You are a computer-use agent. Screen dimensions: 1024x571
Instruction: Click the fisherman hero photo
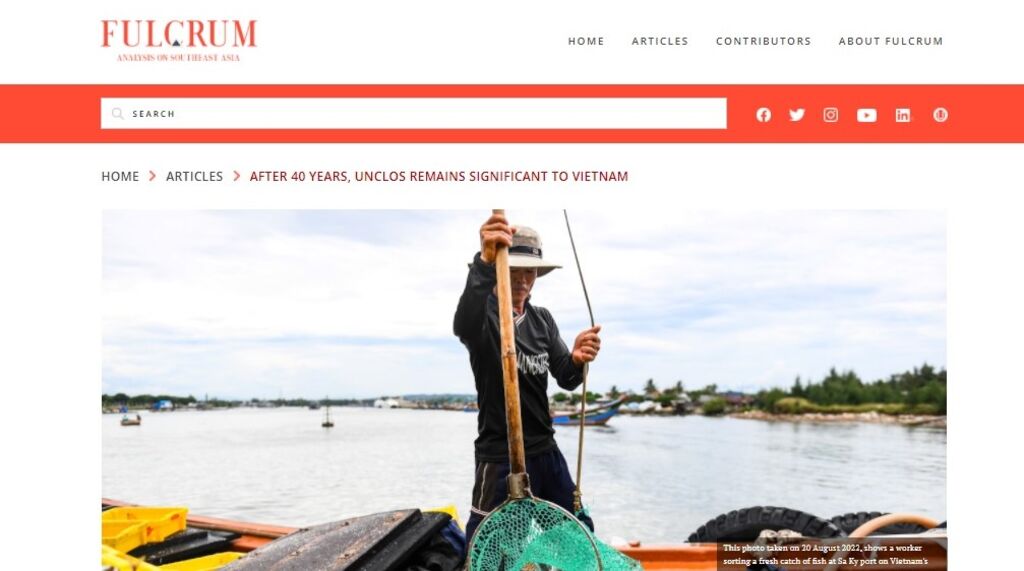[524, 390]
